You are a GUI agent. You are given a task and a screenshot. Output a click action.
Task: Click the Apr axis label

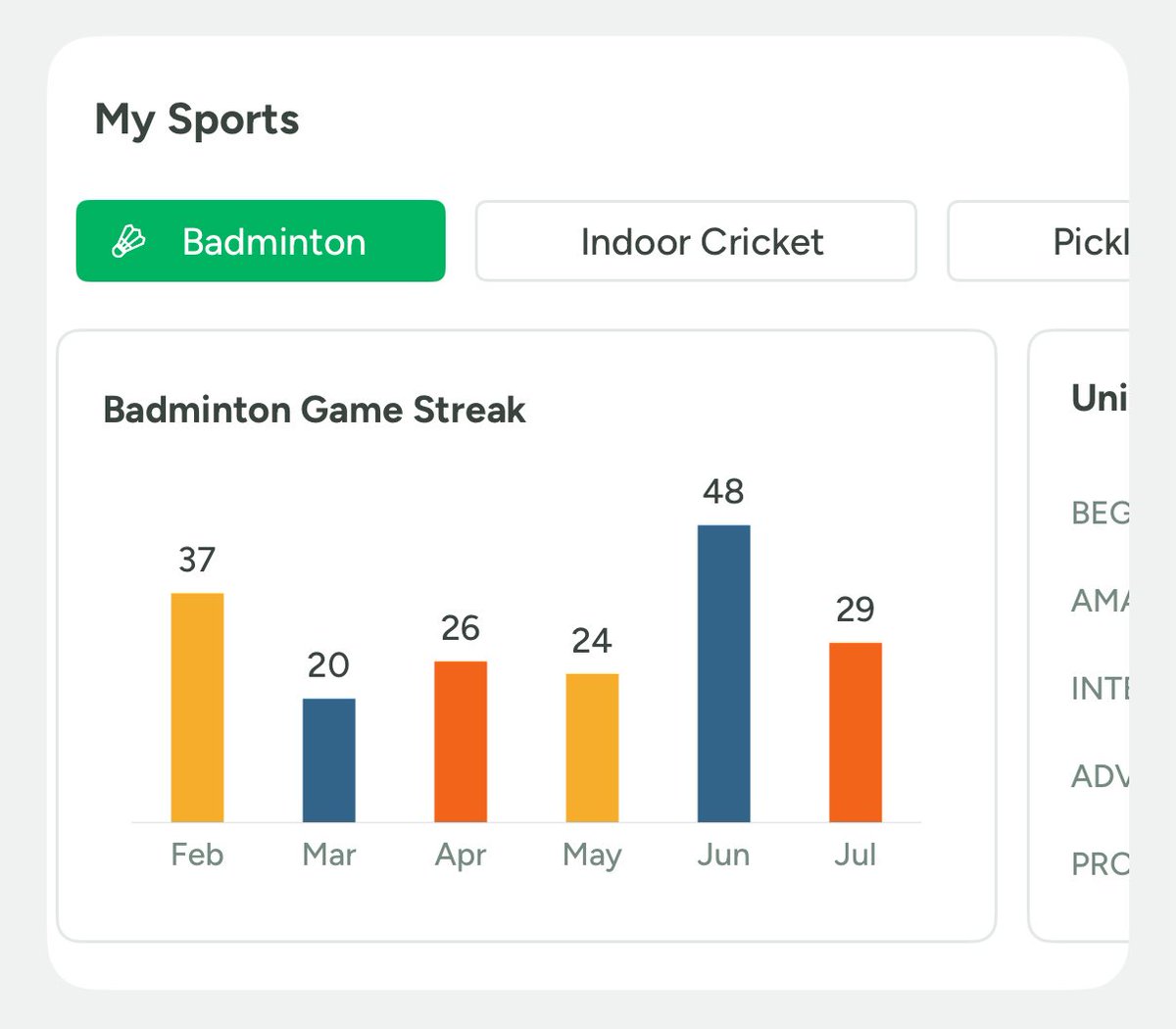[x=461, y=856]
